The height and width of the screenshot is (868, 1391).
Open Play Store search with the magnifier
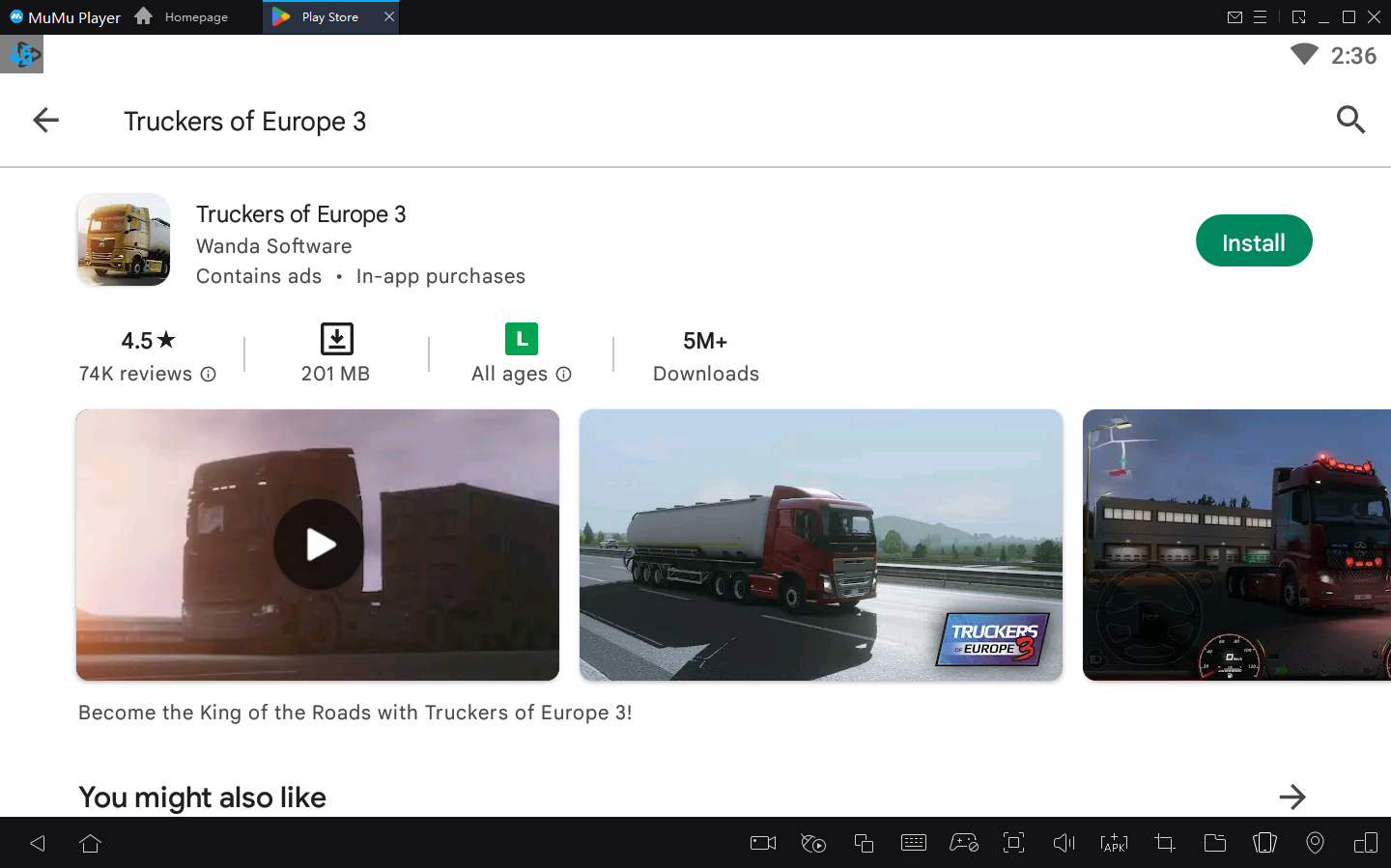[1350, 120]
